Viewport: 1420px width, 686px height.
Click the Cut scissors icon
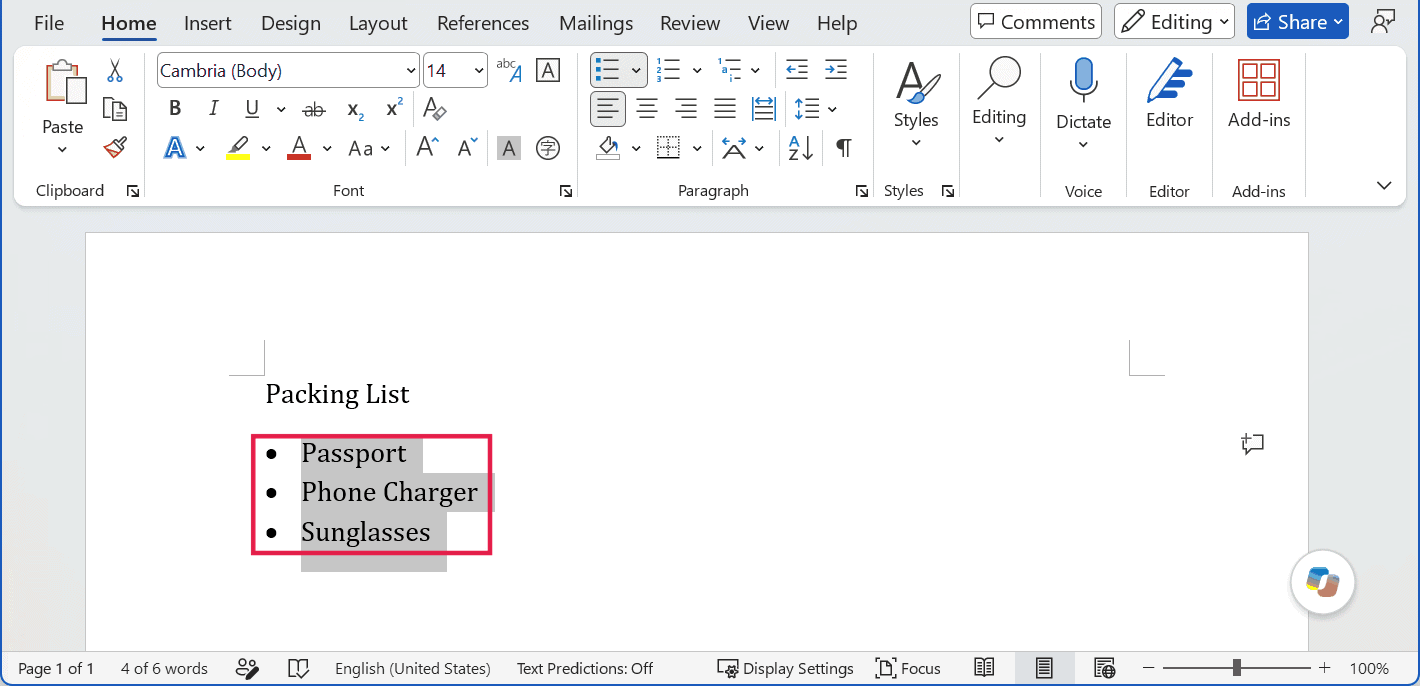pyautogui.click(x=115, y=70)
